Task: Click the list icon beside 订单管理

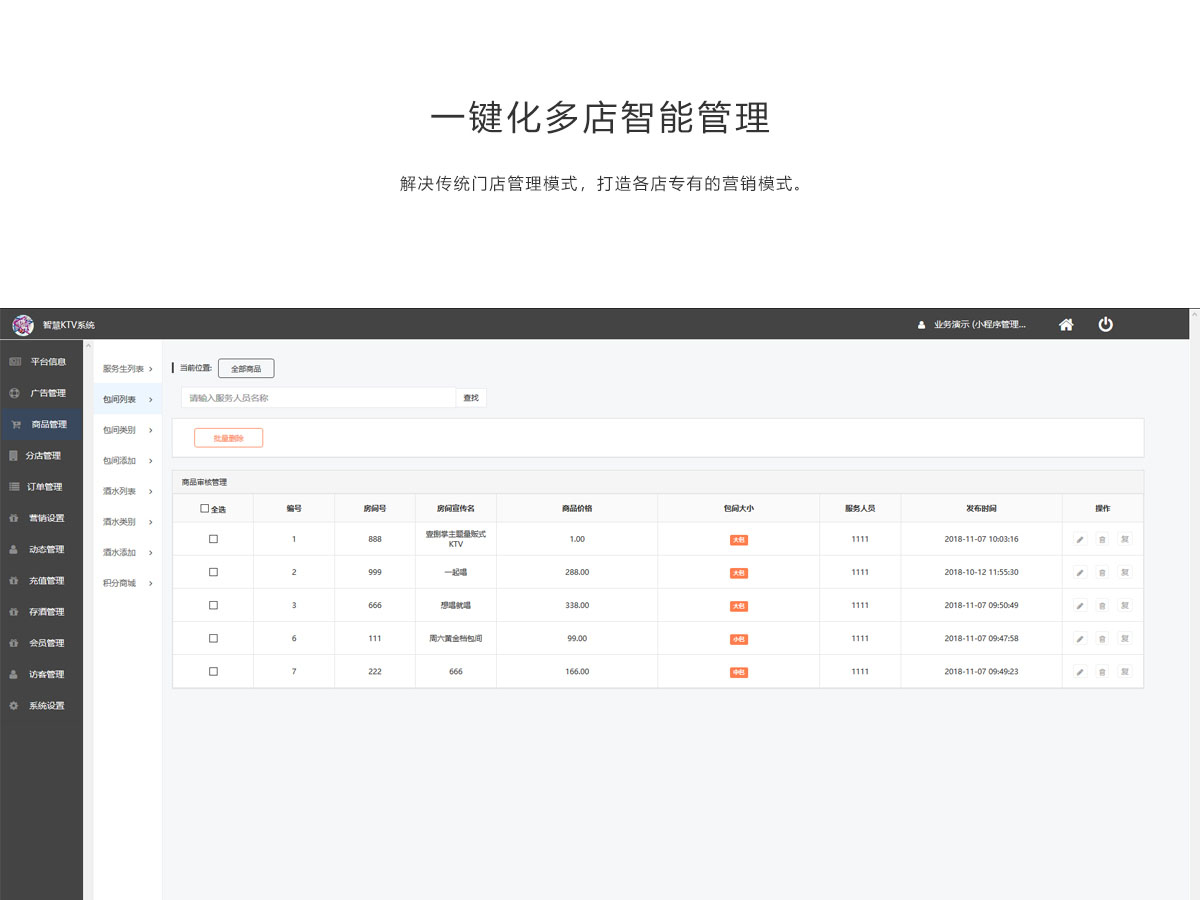Action: 14,486
